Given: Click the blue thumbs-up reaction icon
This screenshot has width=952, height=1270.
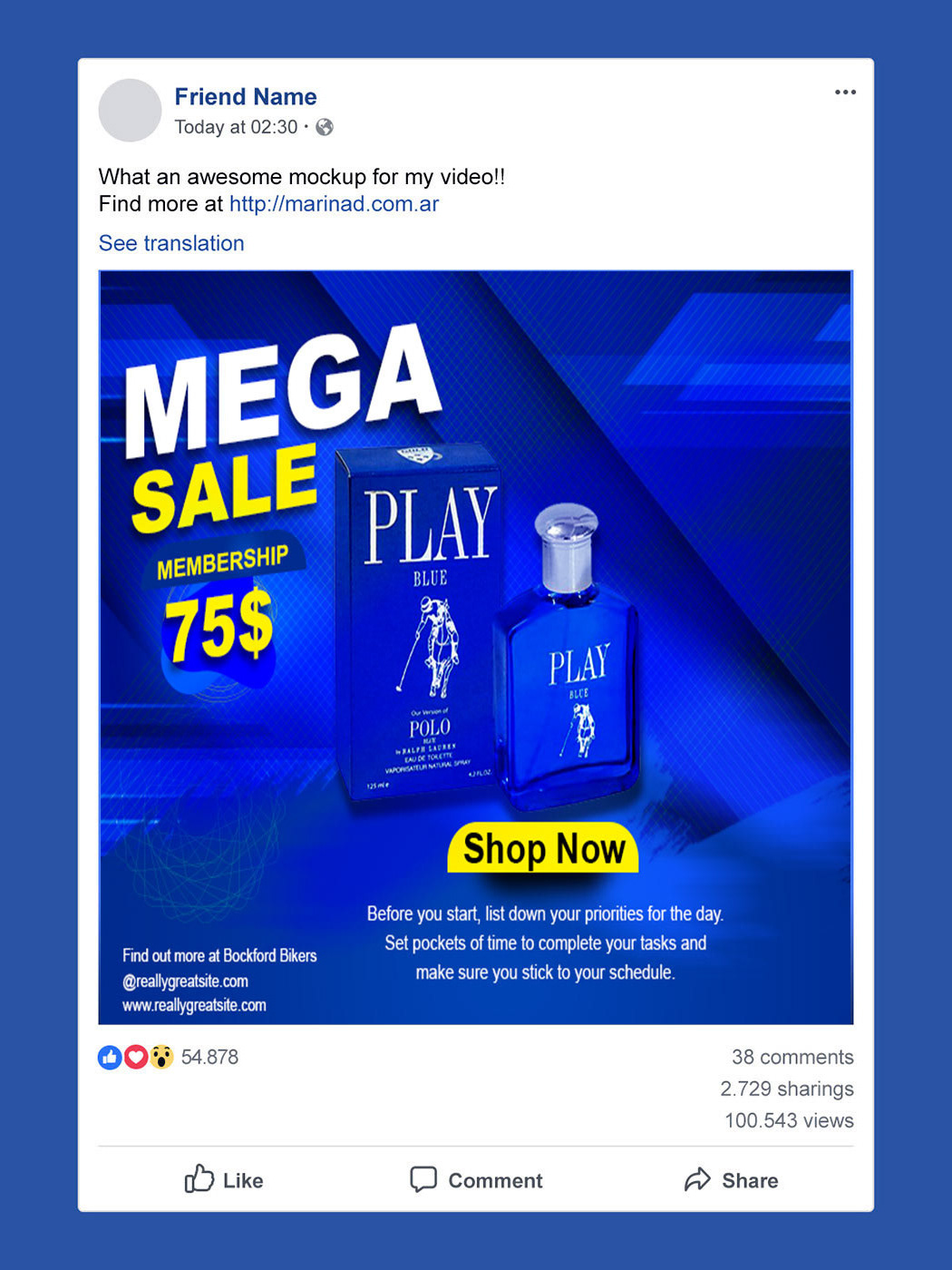Looking at the screenshot, I should tap(110, 1057).
